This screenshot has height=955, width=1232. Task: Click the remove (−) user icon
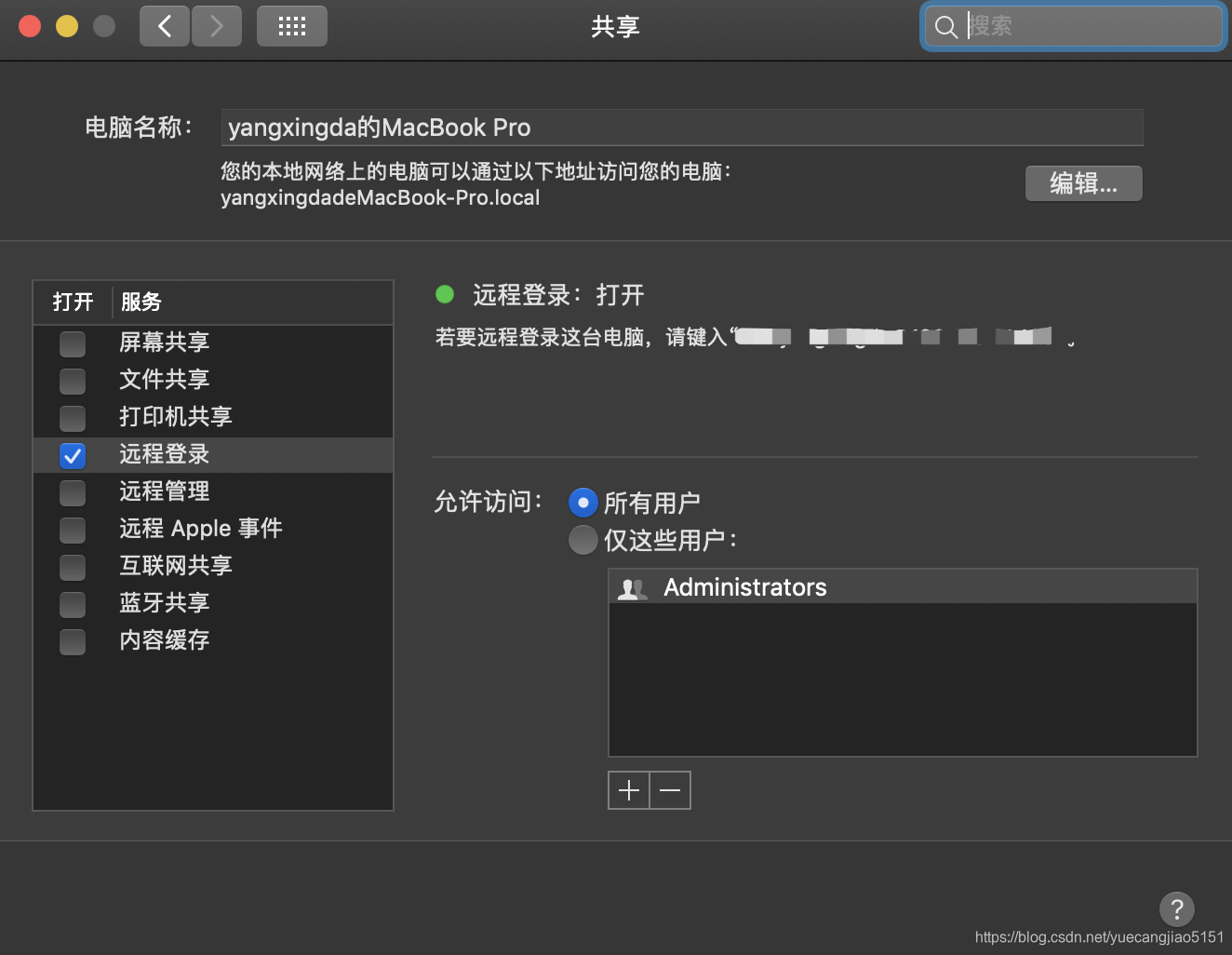[x=670, y=789]
